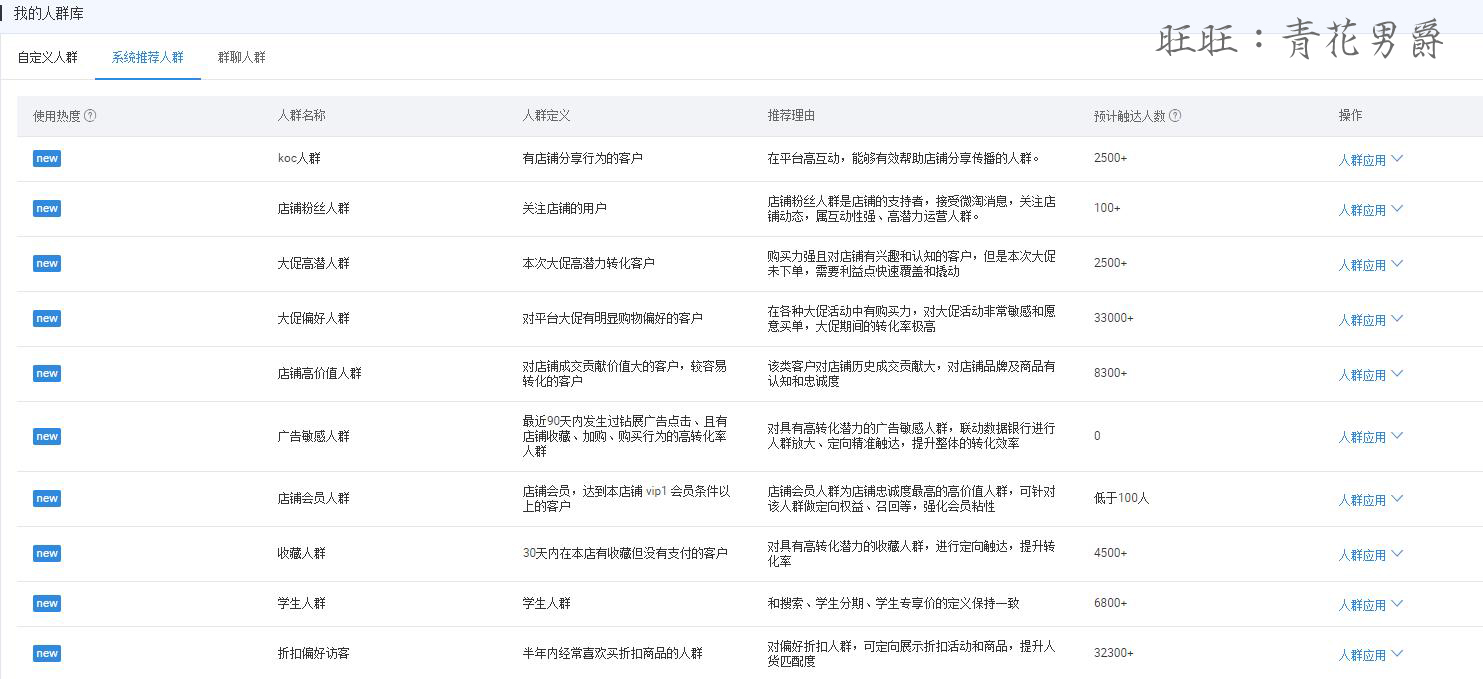Click the 店铺粉丝人群 crowd name

coord(313,209)
